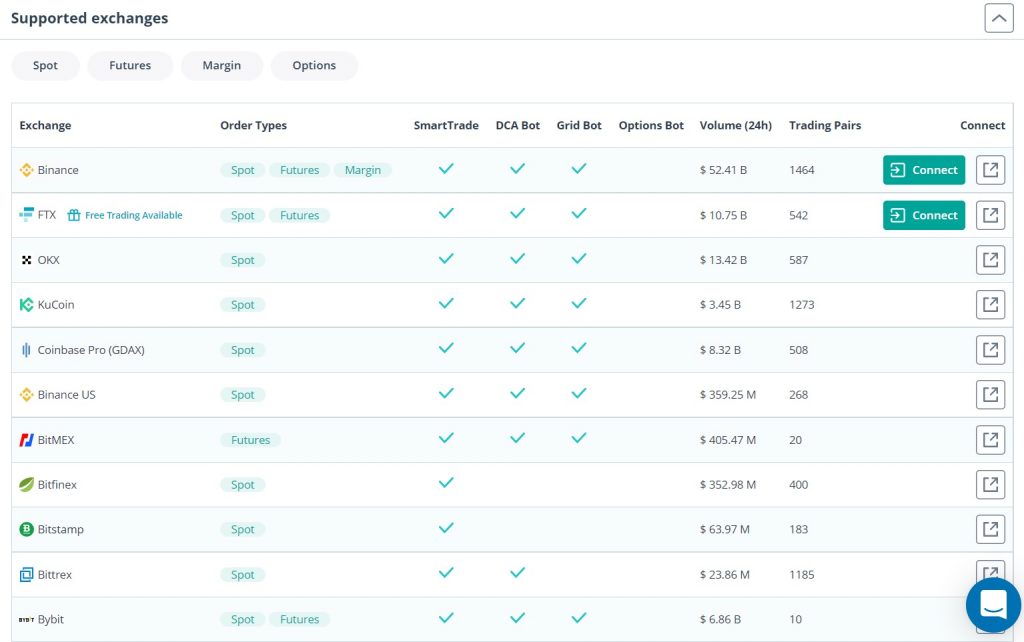Sort by Volume (24h) column header
1024x642 pixels.
[x=735, y=126]
